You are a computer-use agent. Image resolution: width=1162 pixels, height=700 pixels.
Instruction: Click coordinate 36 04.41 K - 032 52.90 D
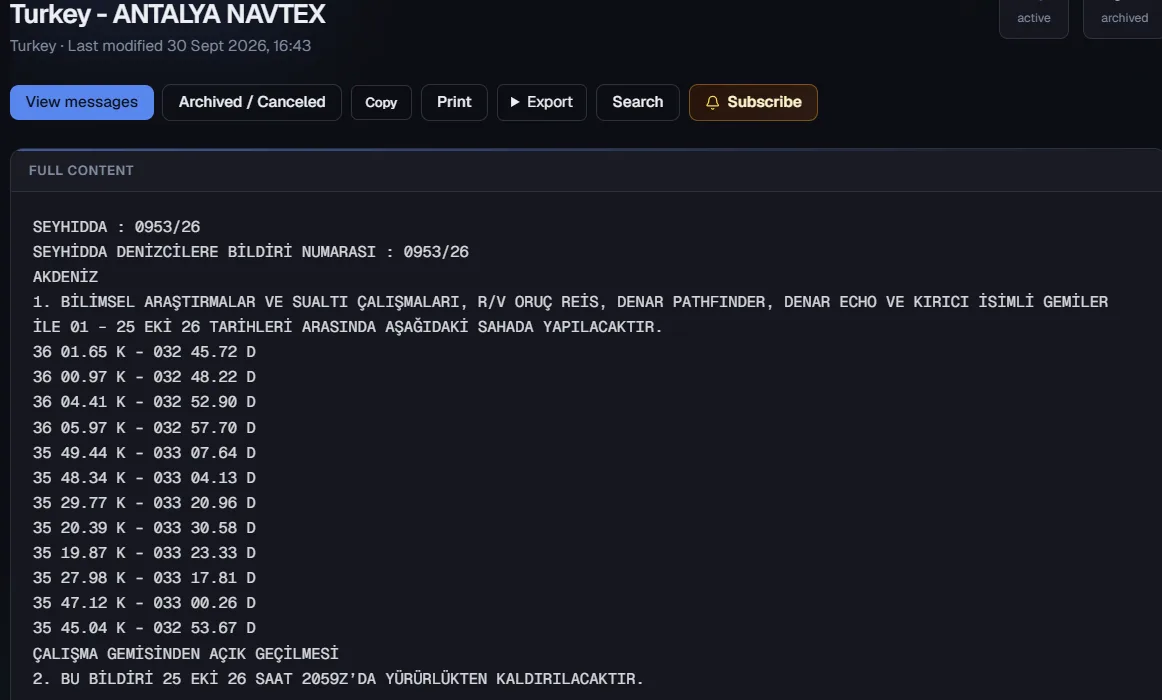click(144, 402)
